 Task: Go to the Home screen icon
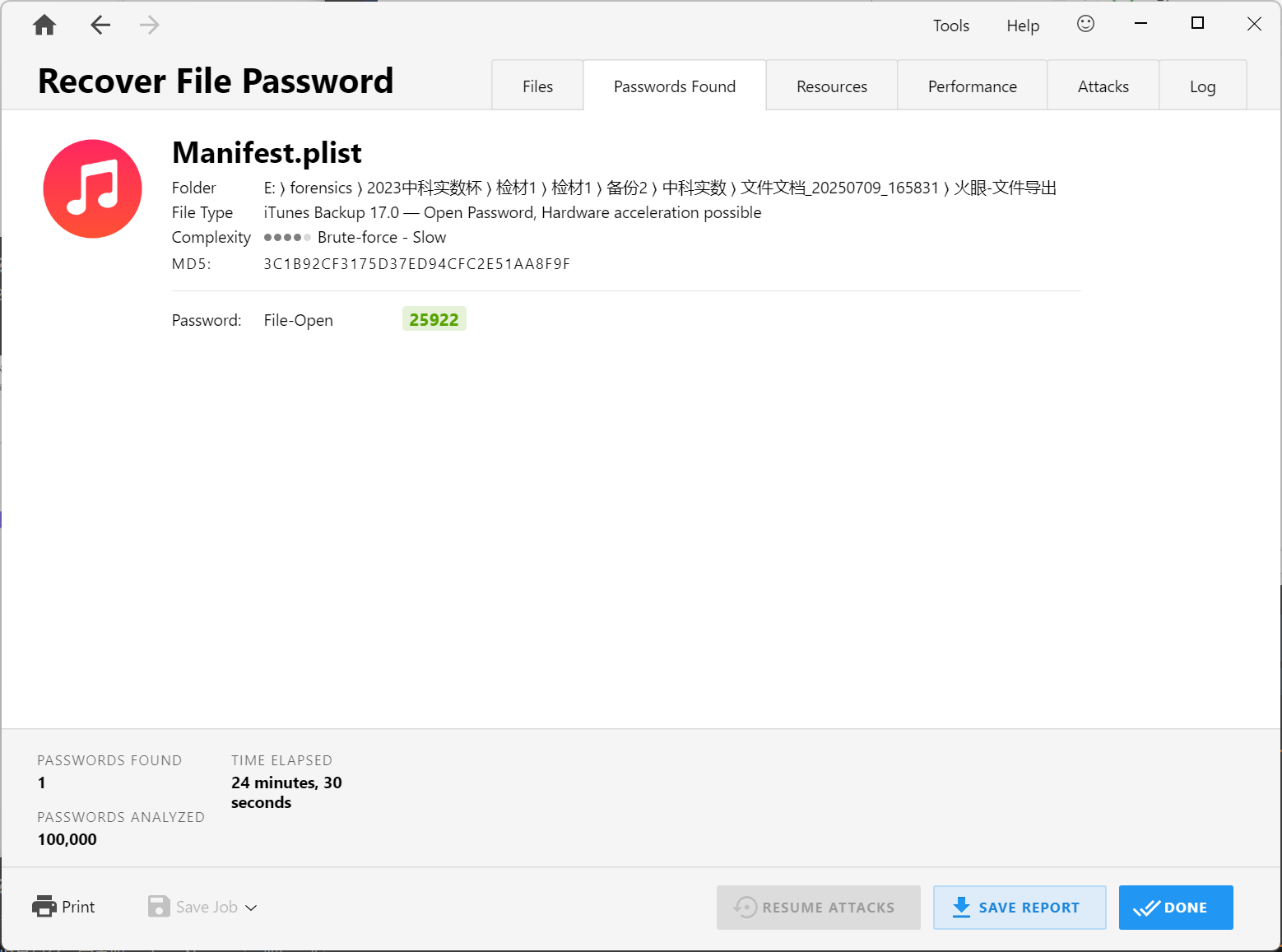click(44, 26)
